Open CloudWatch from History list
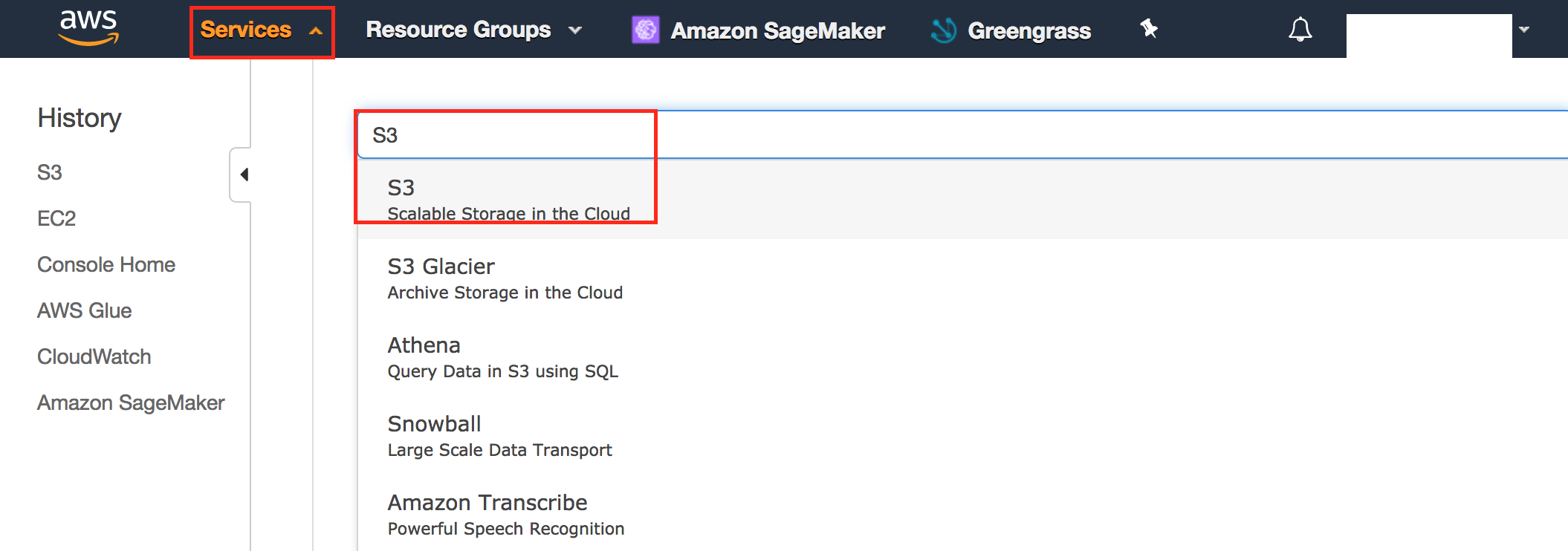Image resolution: width=1568 pixels, height=551 pixels. tap(94, 356)
